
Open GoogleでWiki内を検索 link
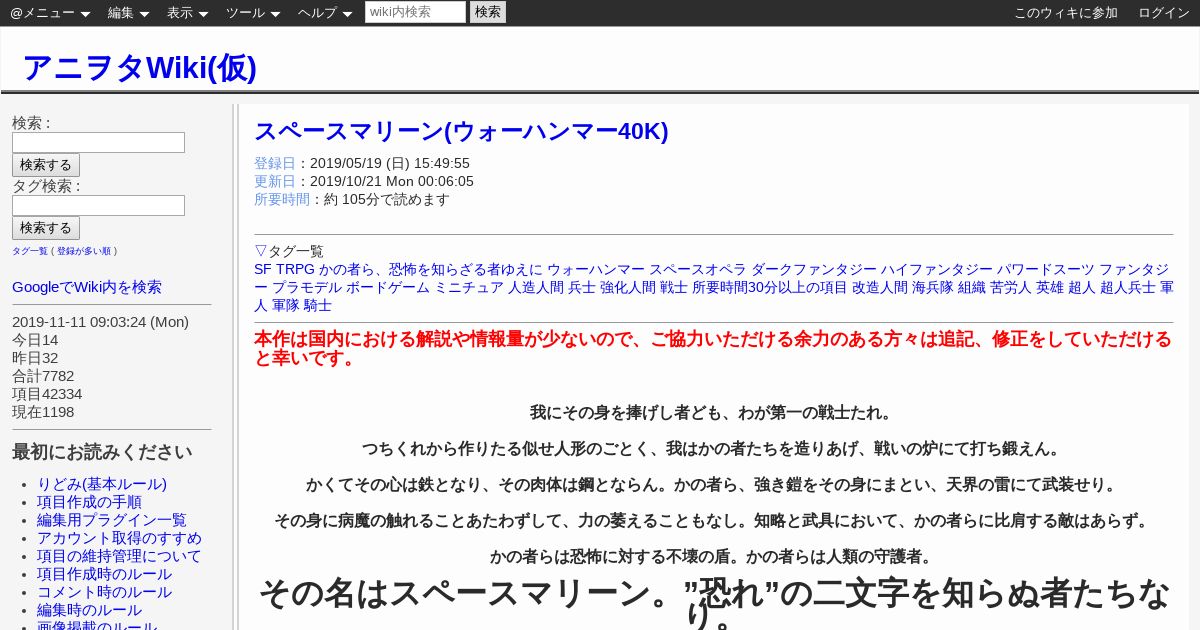tap(87, 287)
